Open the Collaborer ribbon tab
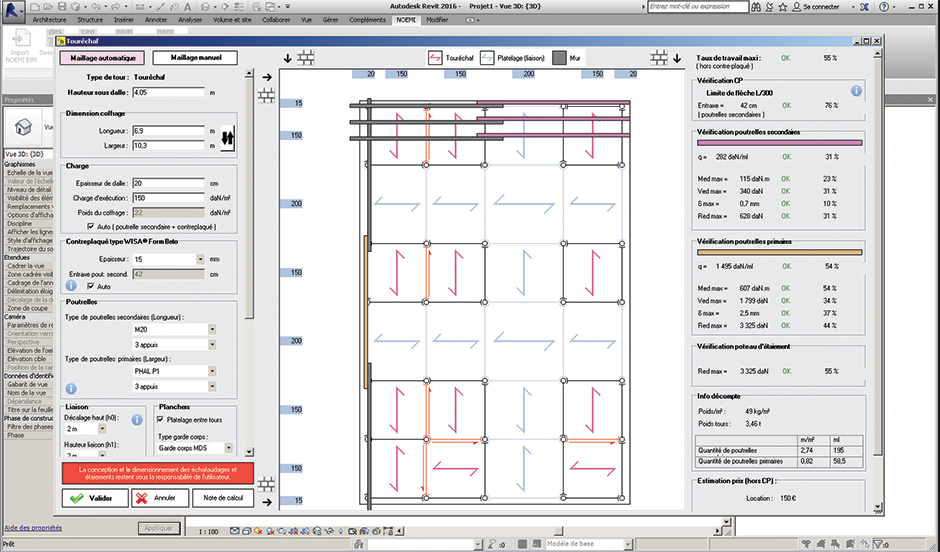This screenshot has height=552, width=940. tap(276, 20)
